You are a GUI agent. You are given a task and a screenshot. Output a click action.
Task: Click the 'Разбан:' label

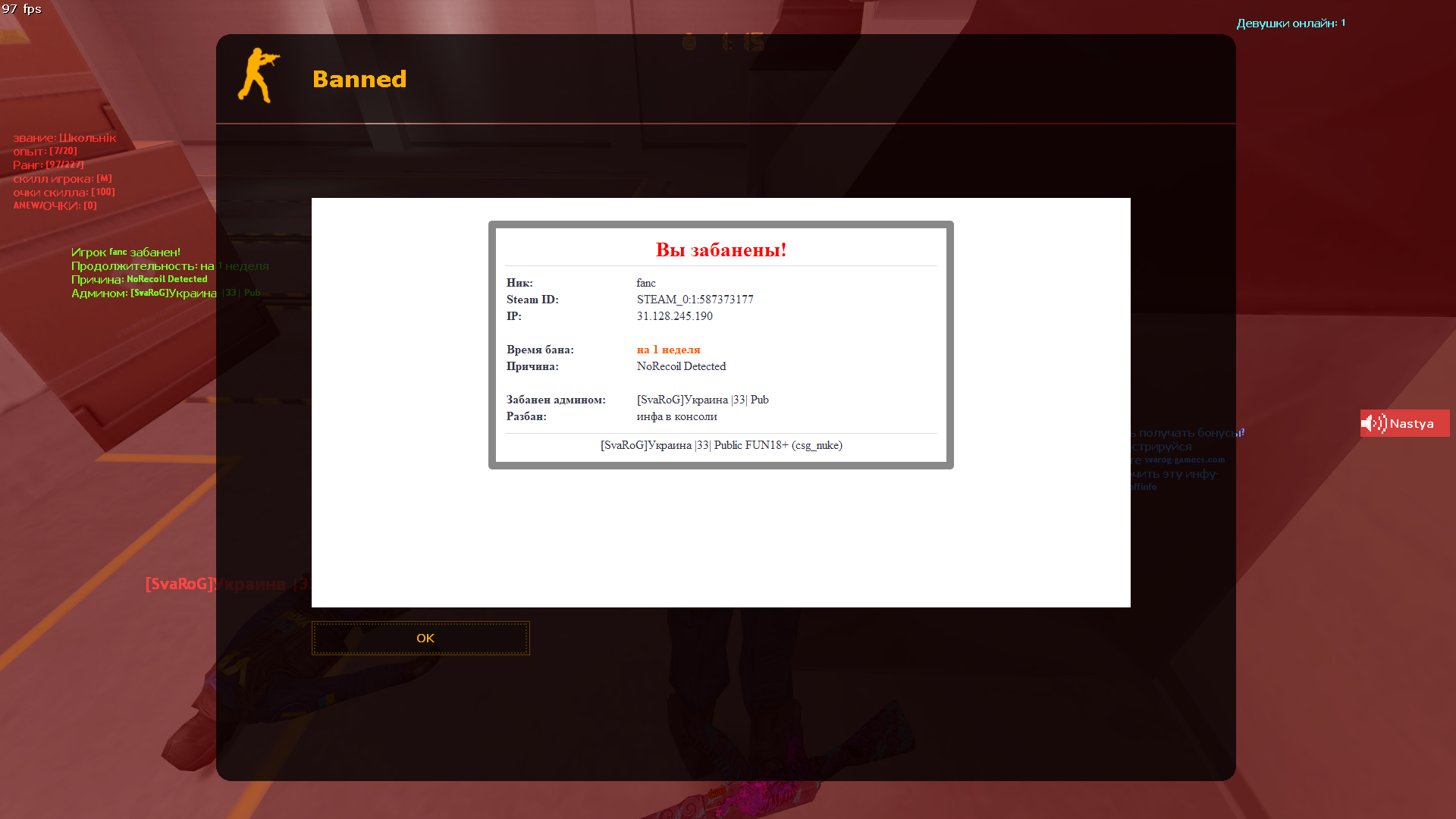[x=526, y=416]
